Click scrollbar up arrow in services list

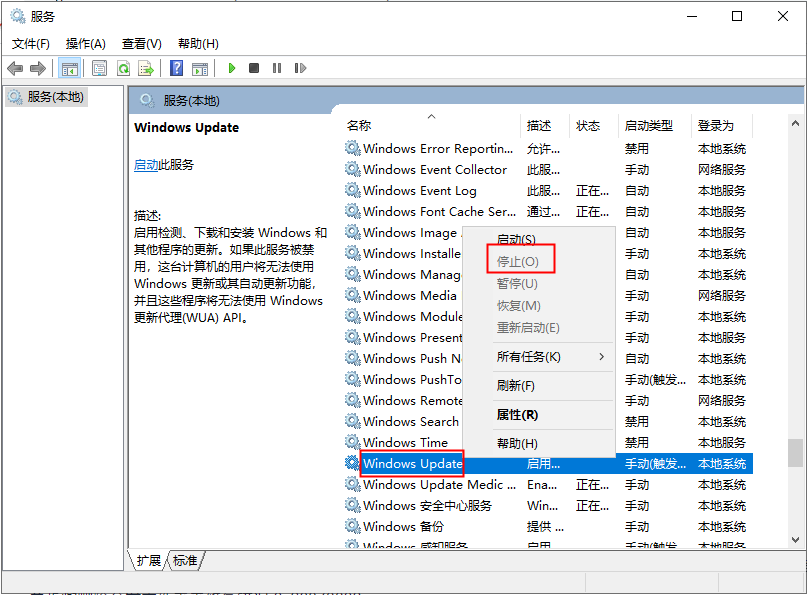[x=795, y=124]
